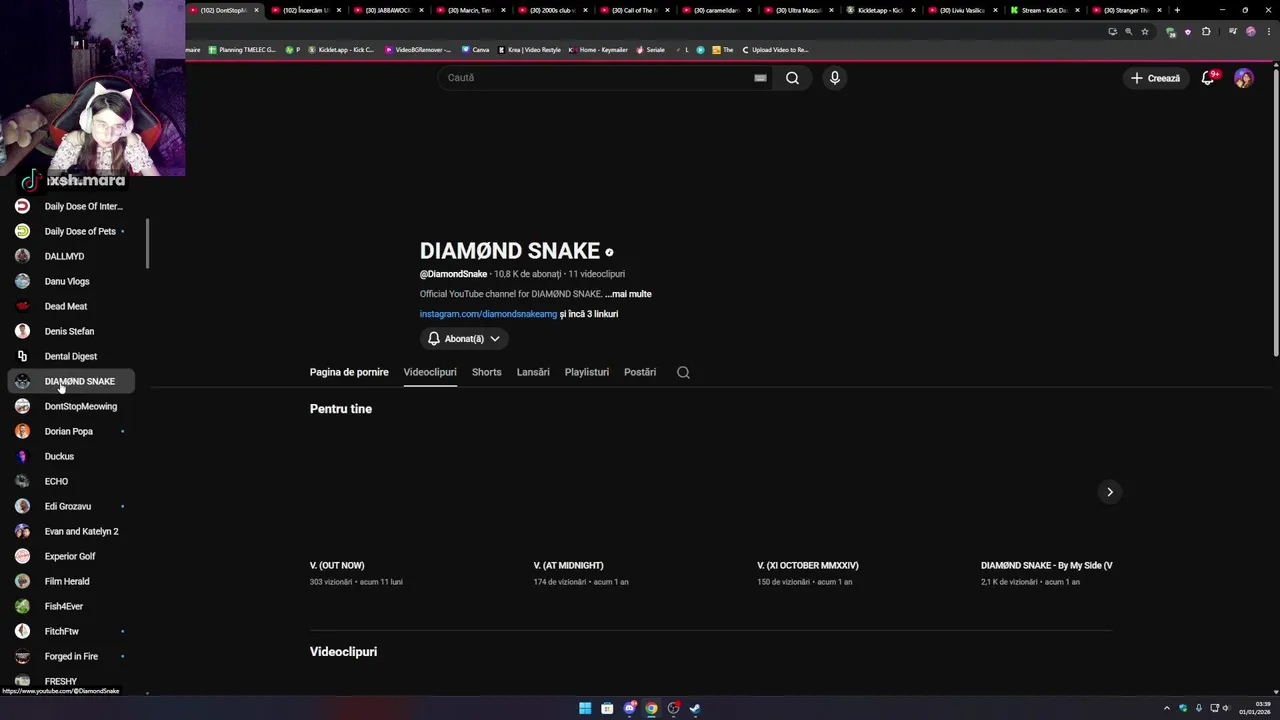Click the YouTube search magnifier button

click(x=792, y=78)
